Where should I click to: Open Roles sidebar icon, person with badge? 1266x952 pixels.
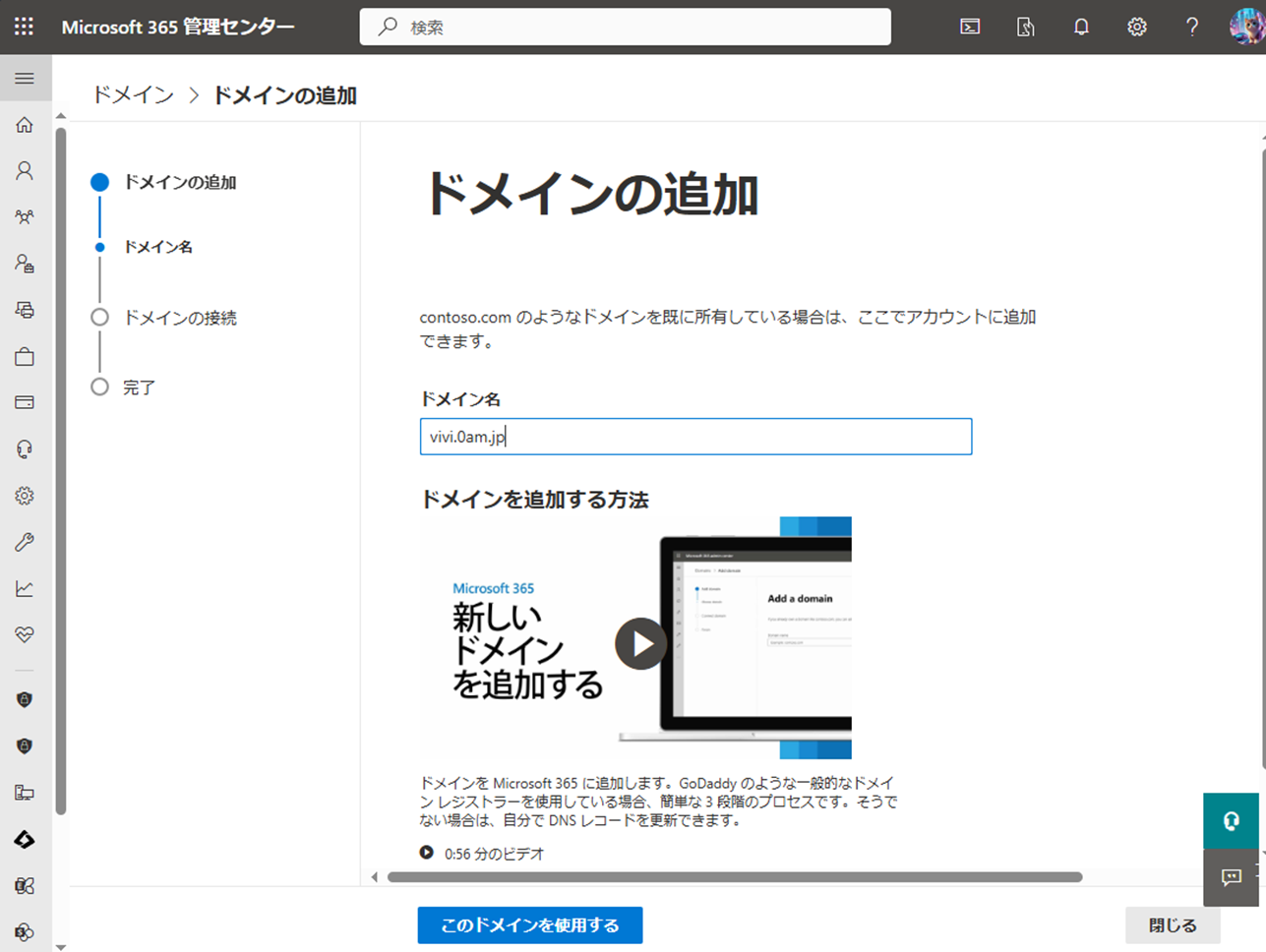[25, 264]
